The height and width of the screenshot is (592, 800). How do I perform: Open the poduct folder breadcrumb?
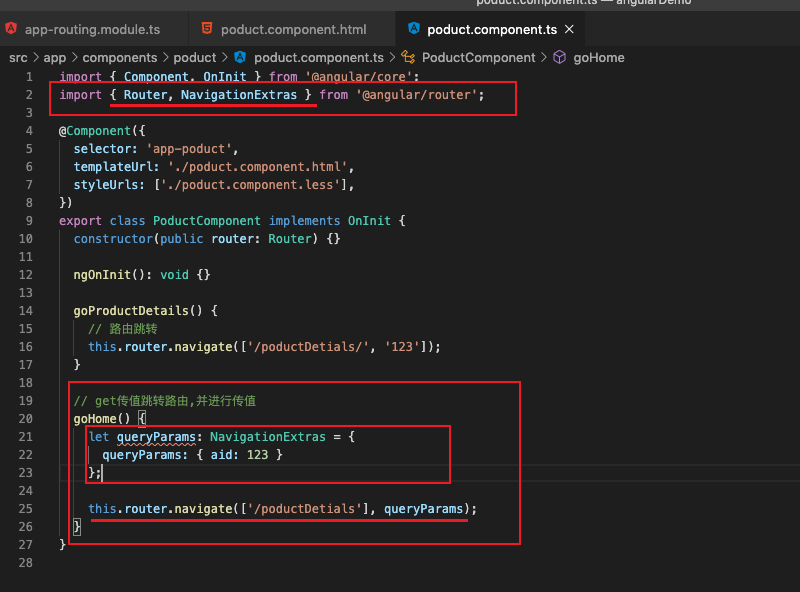[x=195, y=58]
